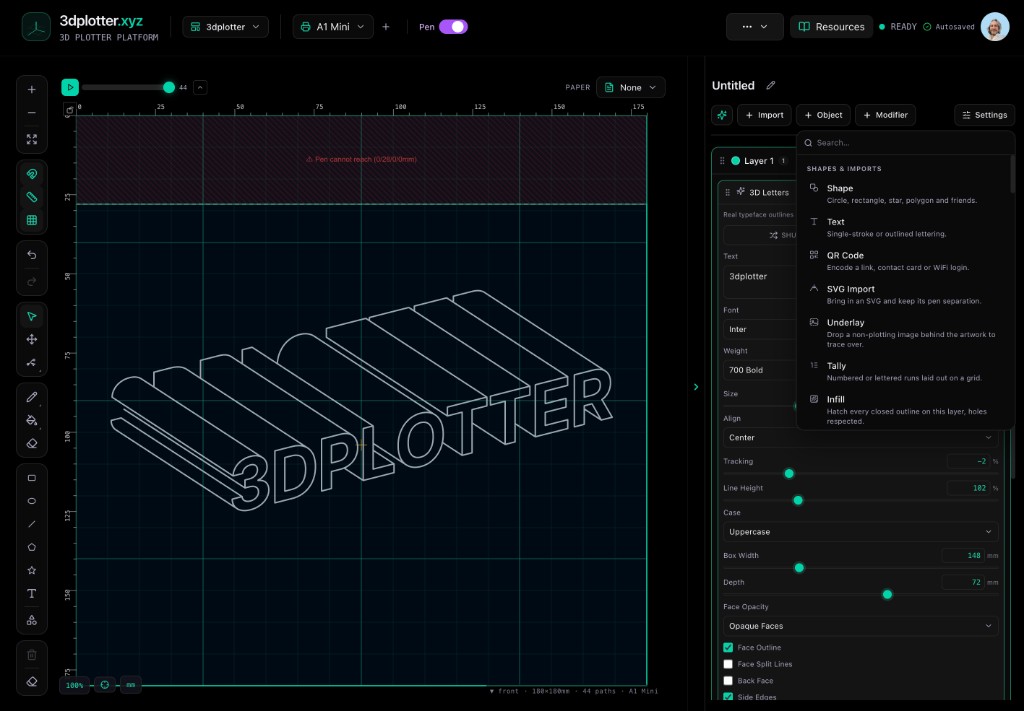This screenshot has width=1024, height=711.
Task: Choose QR Code from the object menu
Action: pyautogui.click(x=904, y=261)
